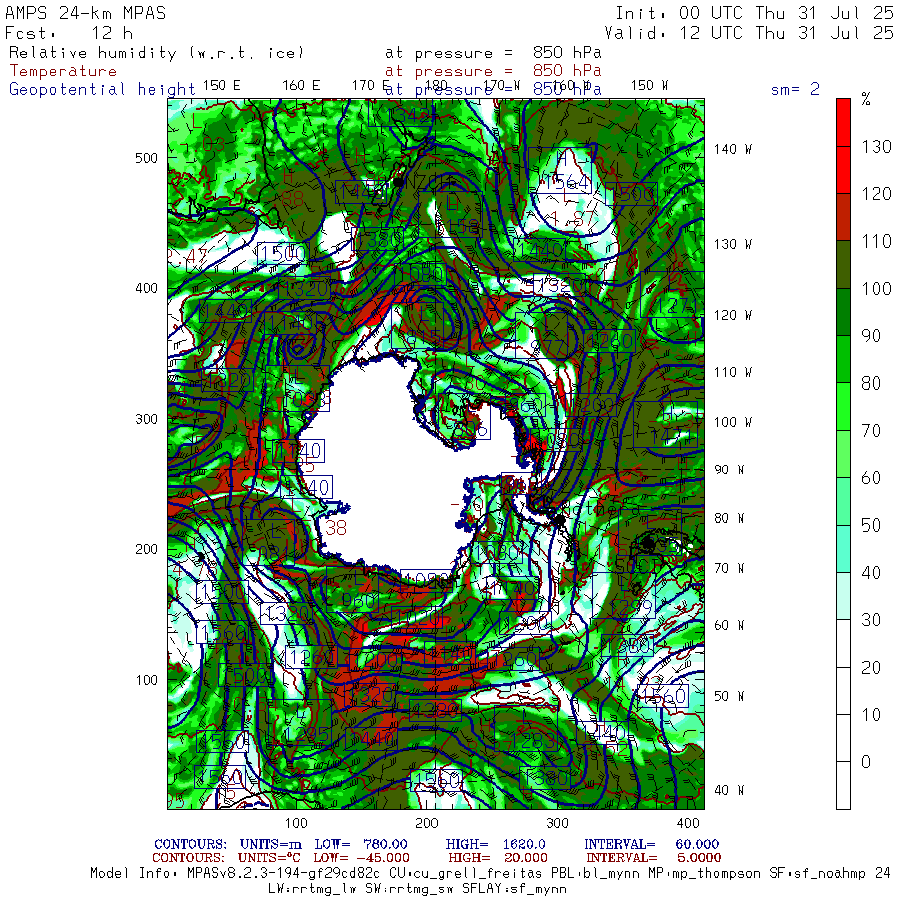Click the left y-axis tick label '300'

pyautogui.click(x=146, y=420)
